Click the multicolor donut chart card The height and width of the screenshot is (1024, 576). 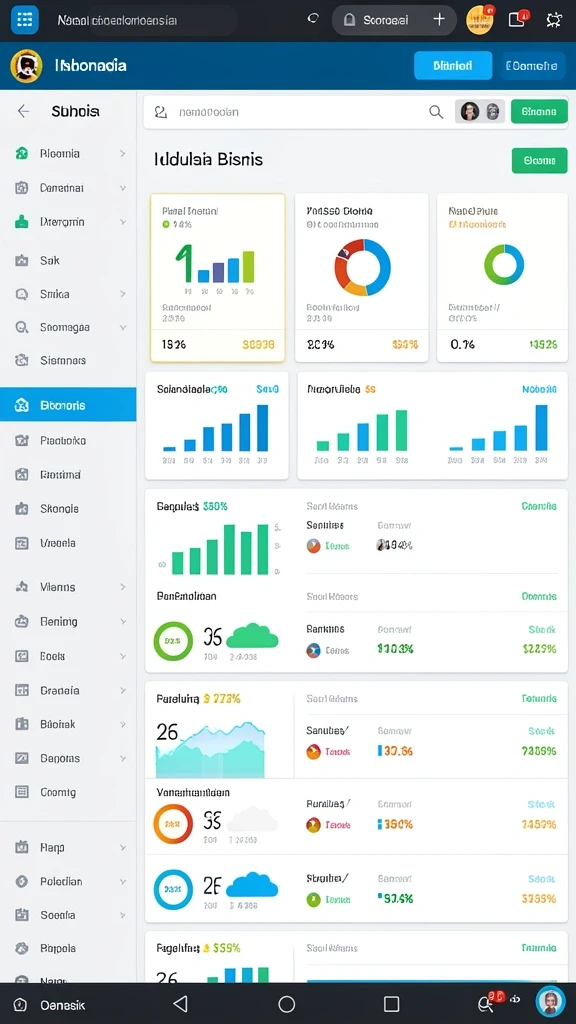coord(362,278)
